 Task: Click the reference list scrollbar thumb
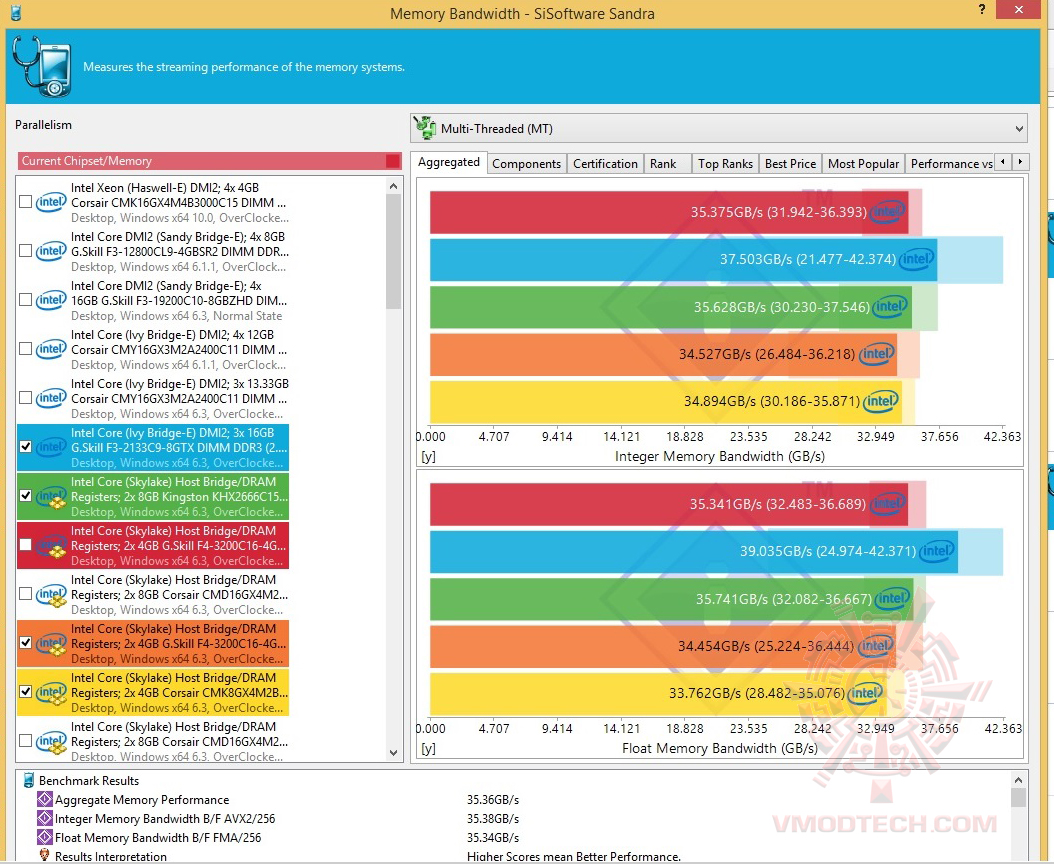(x=394, y=252)
